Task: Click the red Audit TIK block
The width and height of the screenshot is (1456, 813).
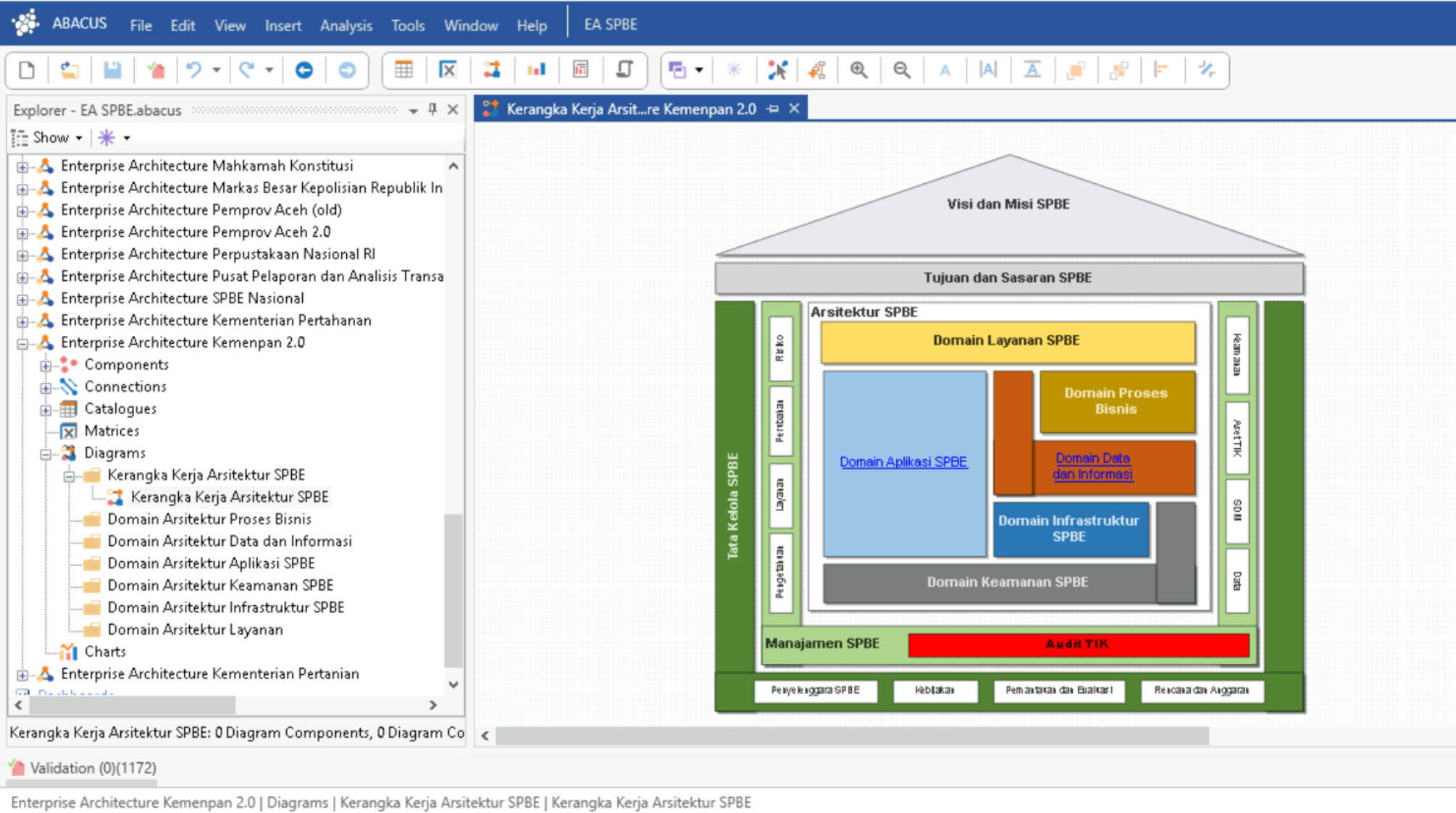Action: pyautogui.click(x=1077, y=644)
